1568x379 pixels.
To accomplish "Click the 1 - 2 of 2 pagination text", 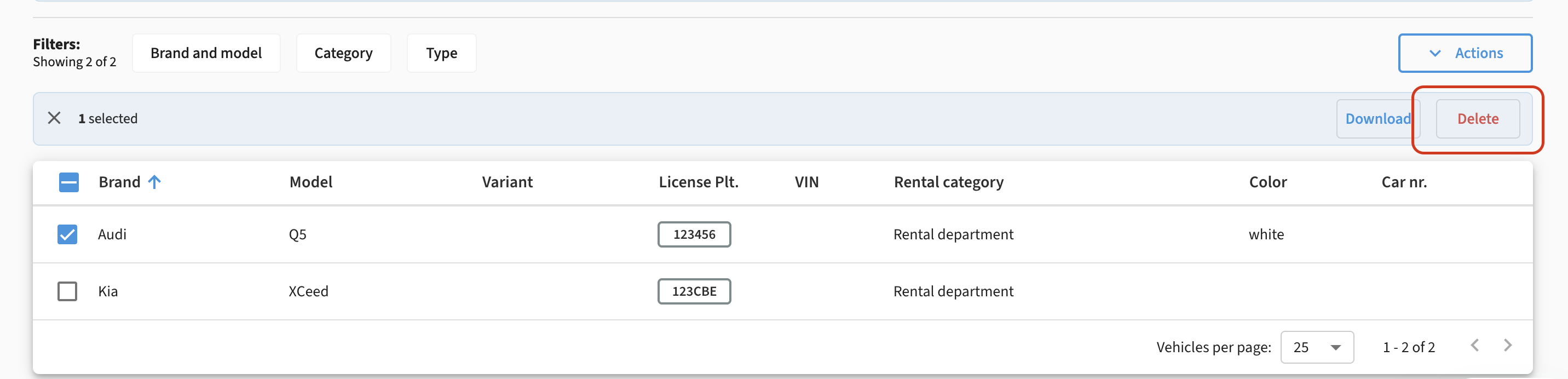I will tap(1409, 347).
